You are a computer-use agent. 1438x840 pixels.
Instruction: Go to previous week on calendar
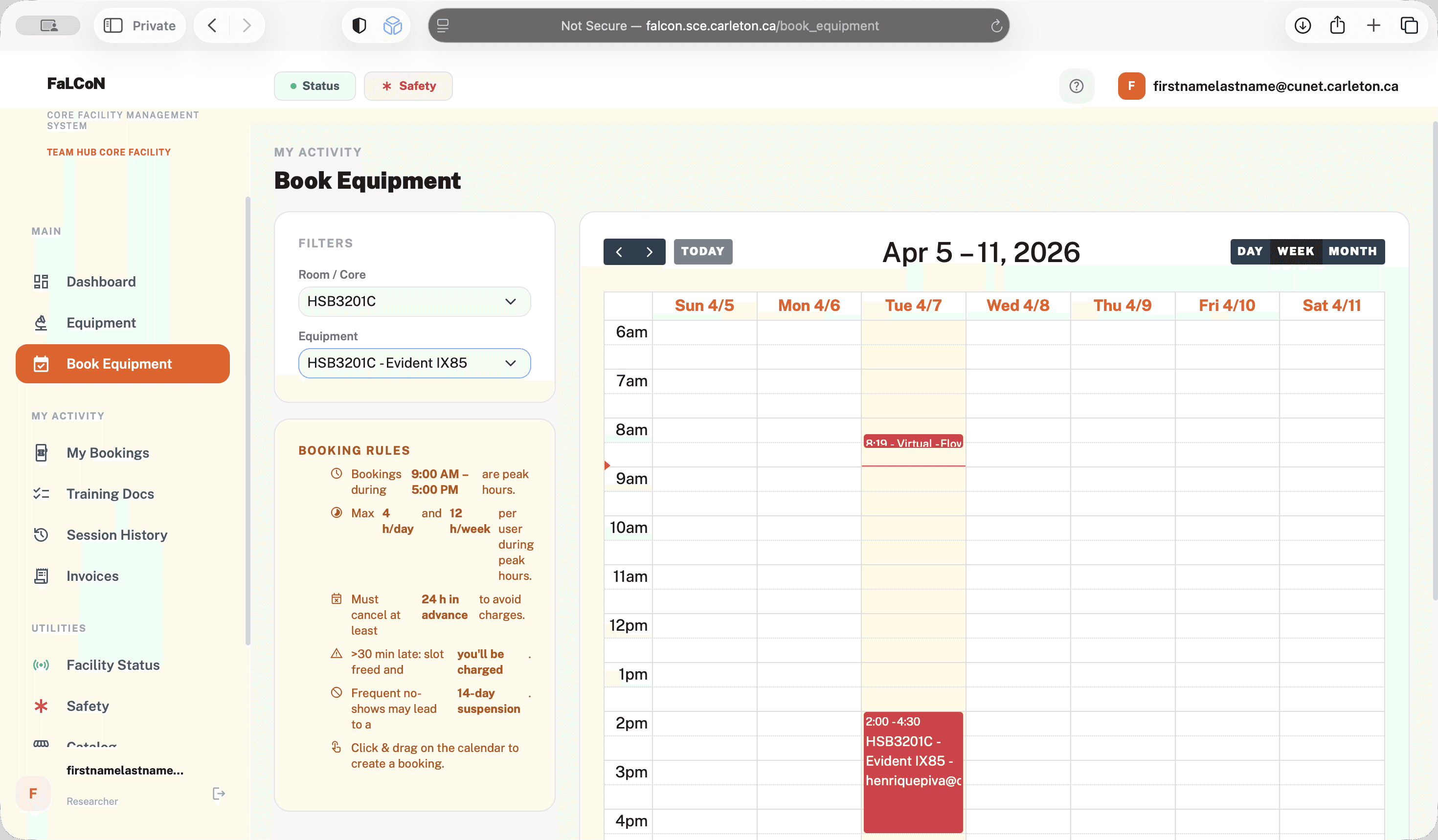619,251
